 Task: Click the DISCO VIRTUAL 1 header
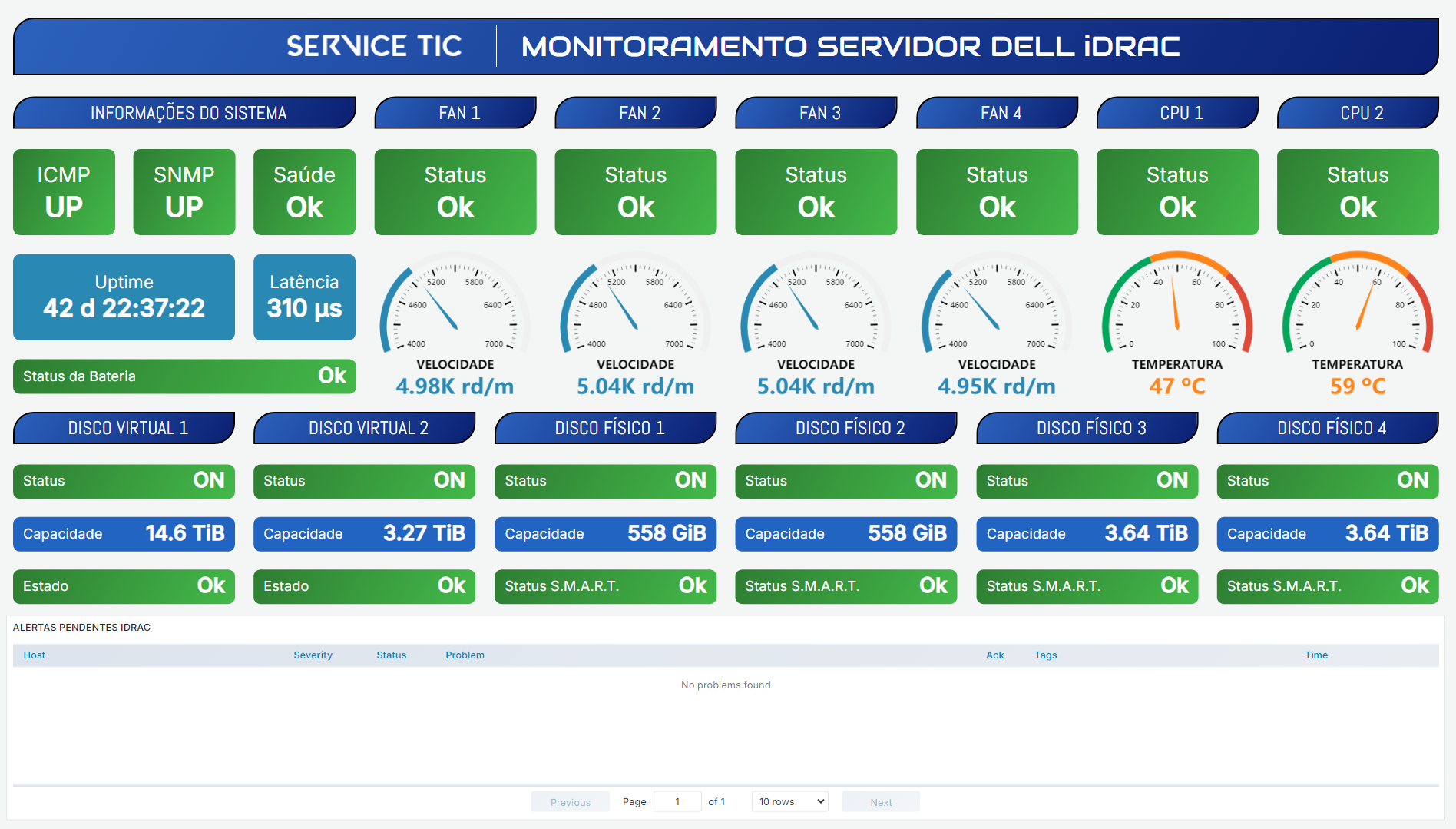[124, 428]
